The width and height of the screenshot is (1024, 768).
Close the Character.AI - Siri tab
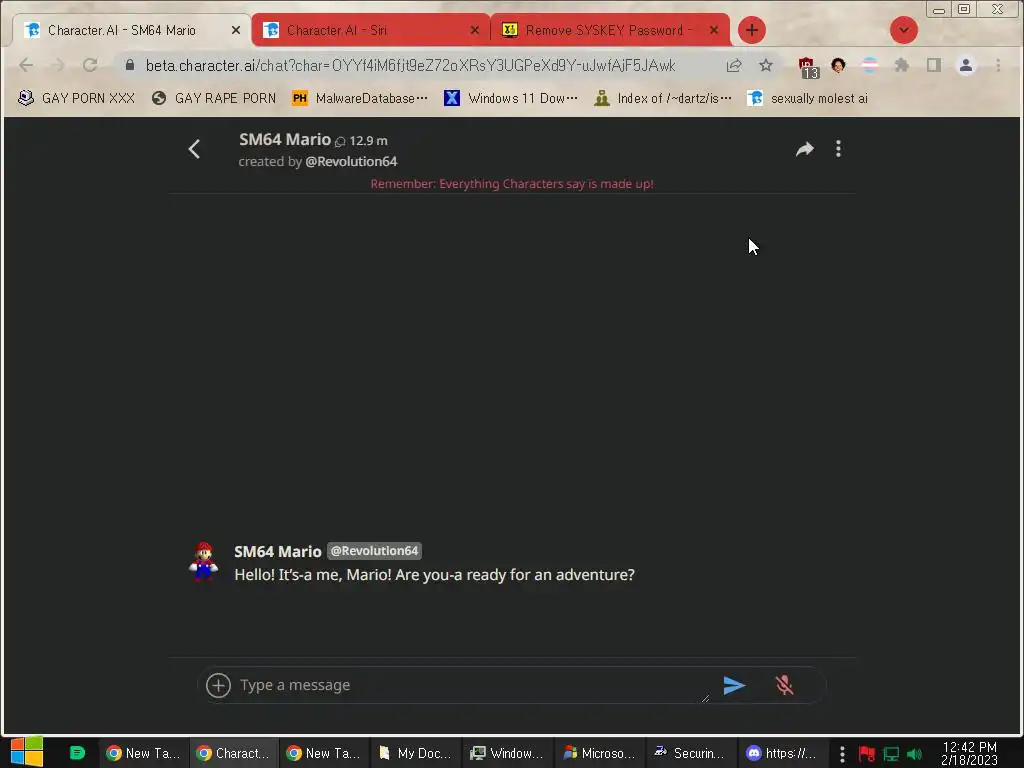(x=475, y=30)
